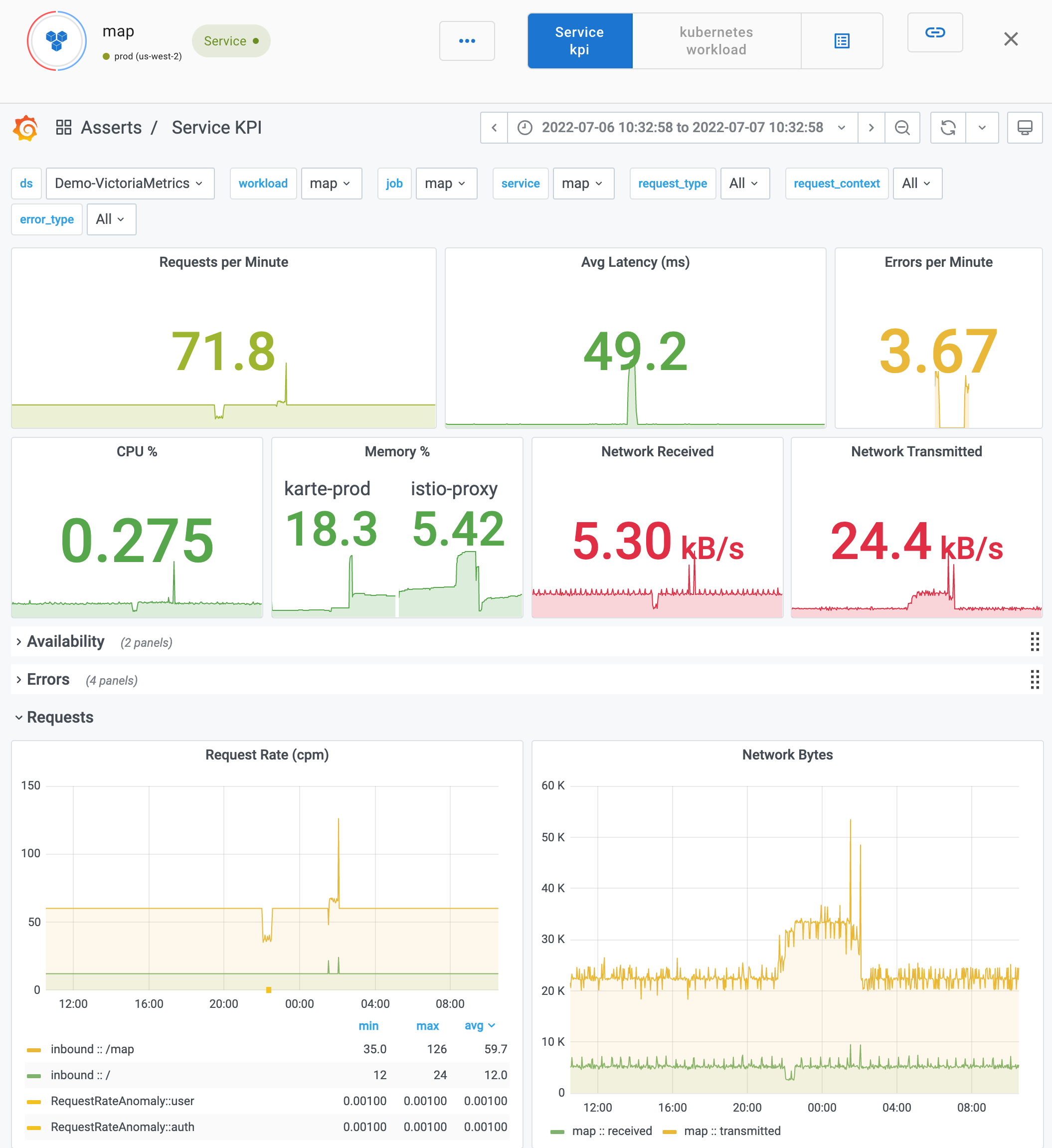
Task: Expand the Availability panel row
Action: (x=65, y=642)
